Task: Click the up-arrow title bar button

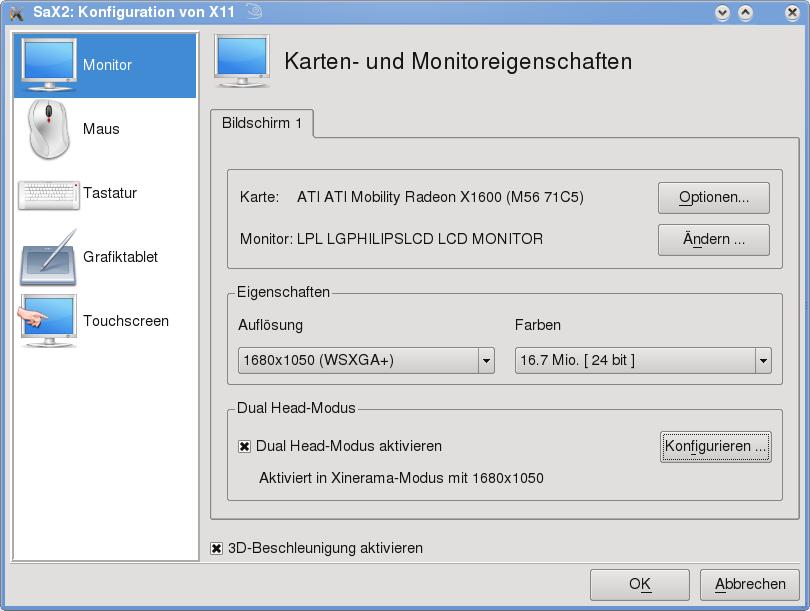Action: click(745, 13)
